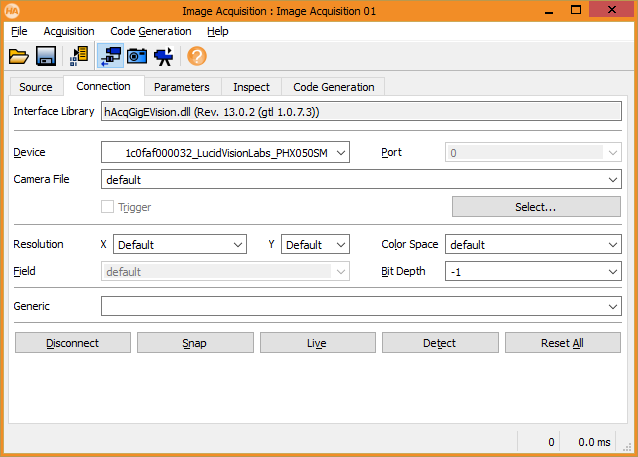Click the Disconnect button
Image resolution: width=638 pixels, height=457 pixels.
(73, 343)
